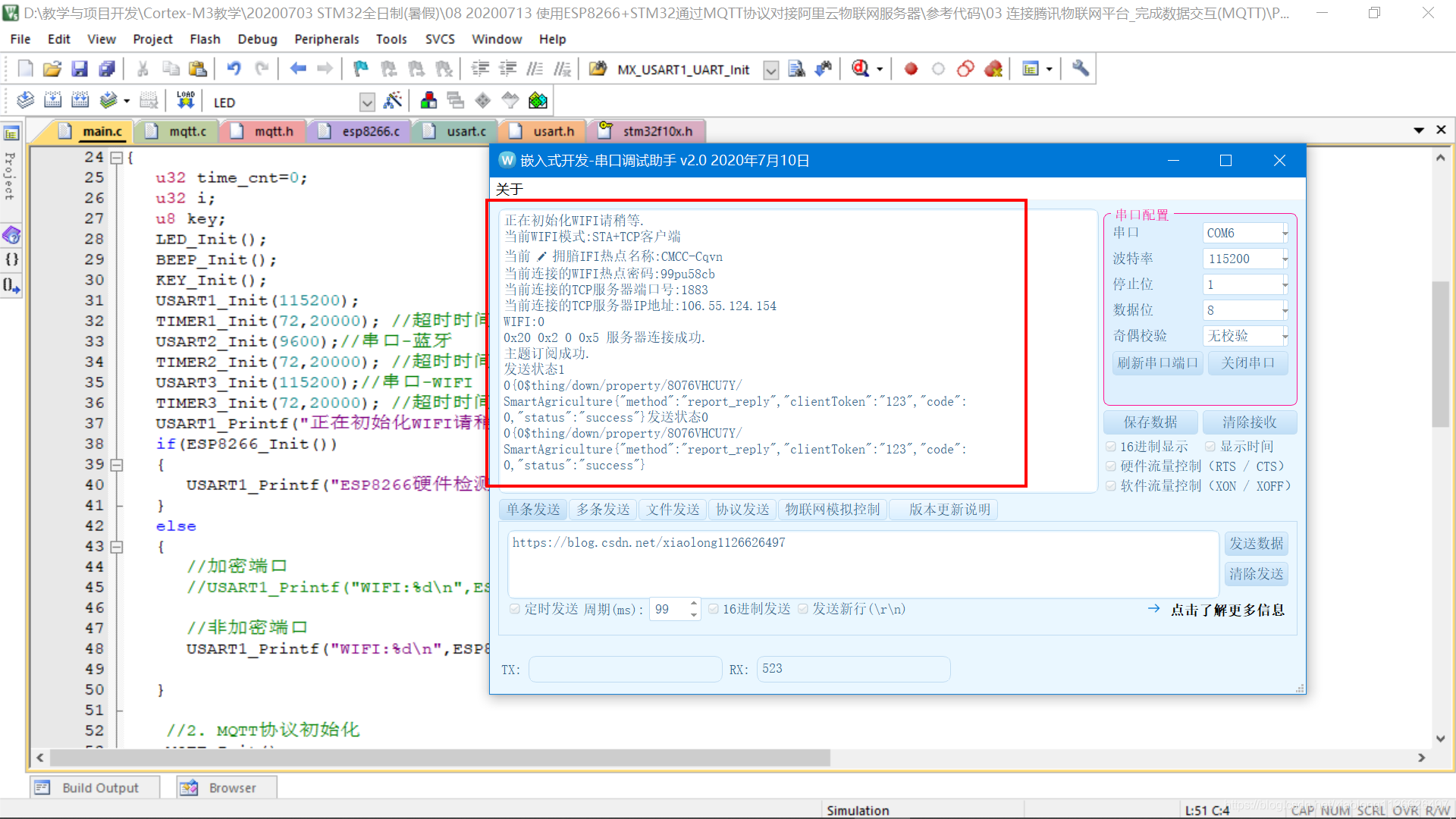Open the COM6 serial port dropdown

point(1284,233)
